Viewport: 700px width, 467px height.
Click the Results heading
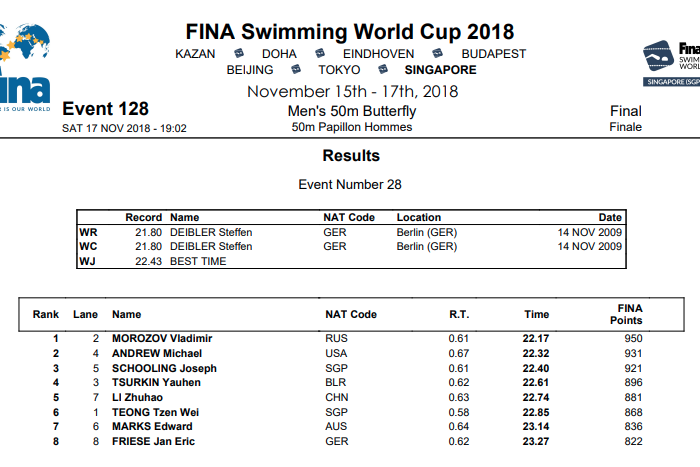(351, 156)
